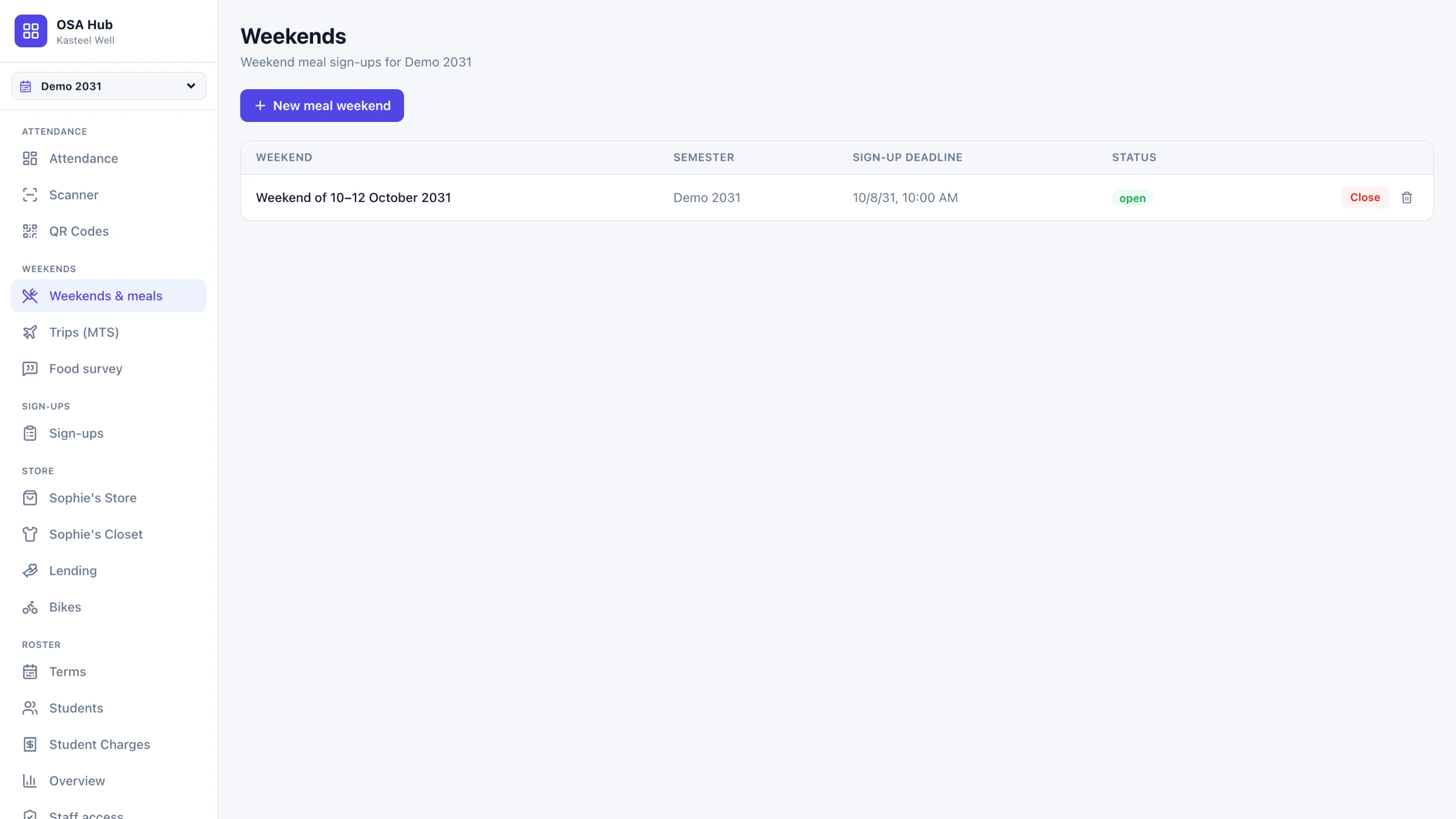Click the green open status badge
Image resolution: width=1456 pixels, height=819 pixels.
pos(1132,198)
